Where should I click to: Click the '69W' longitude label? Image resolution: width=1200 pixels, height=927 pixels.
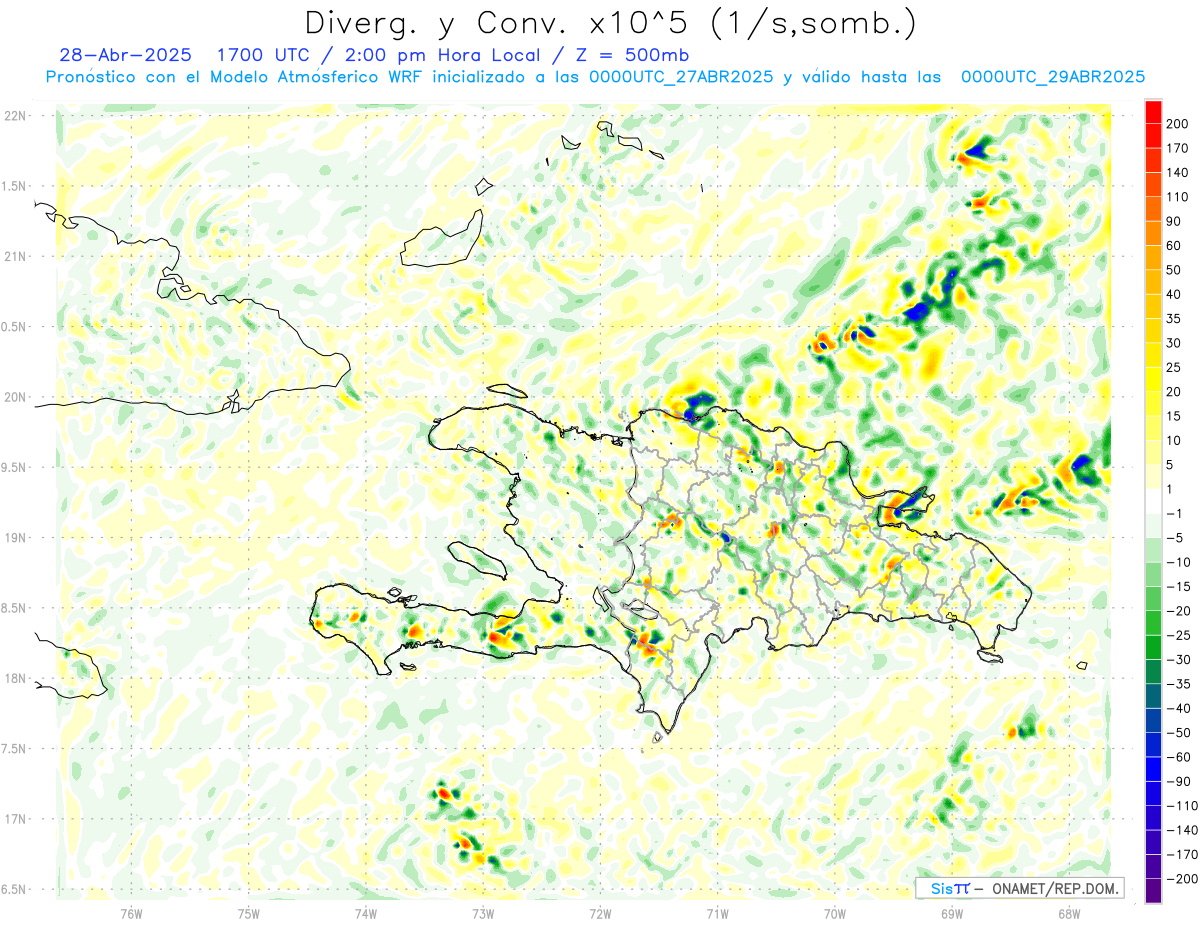[952, 914]
